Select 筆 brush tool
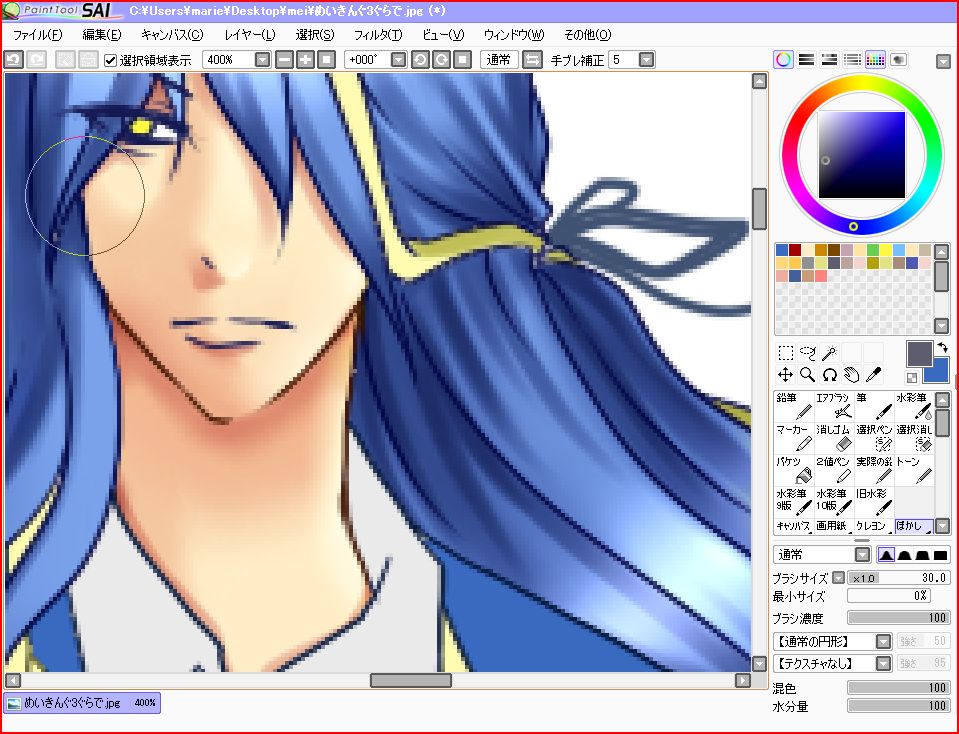 [874, 407]
